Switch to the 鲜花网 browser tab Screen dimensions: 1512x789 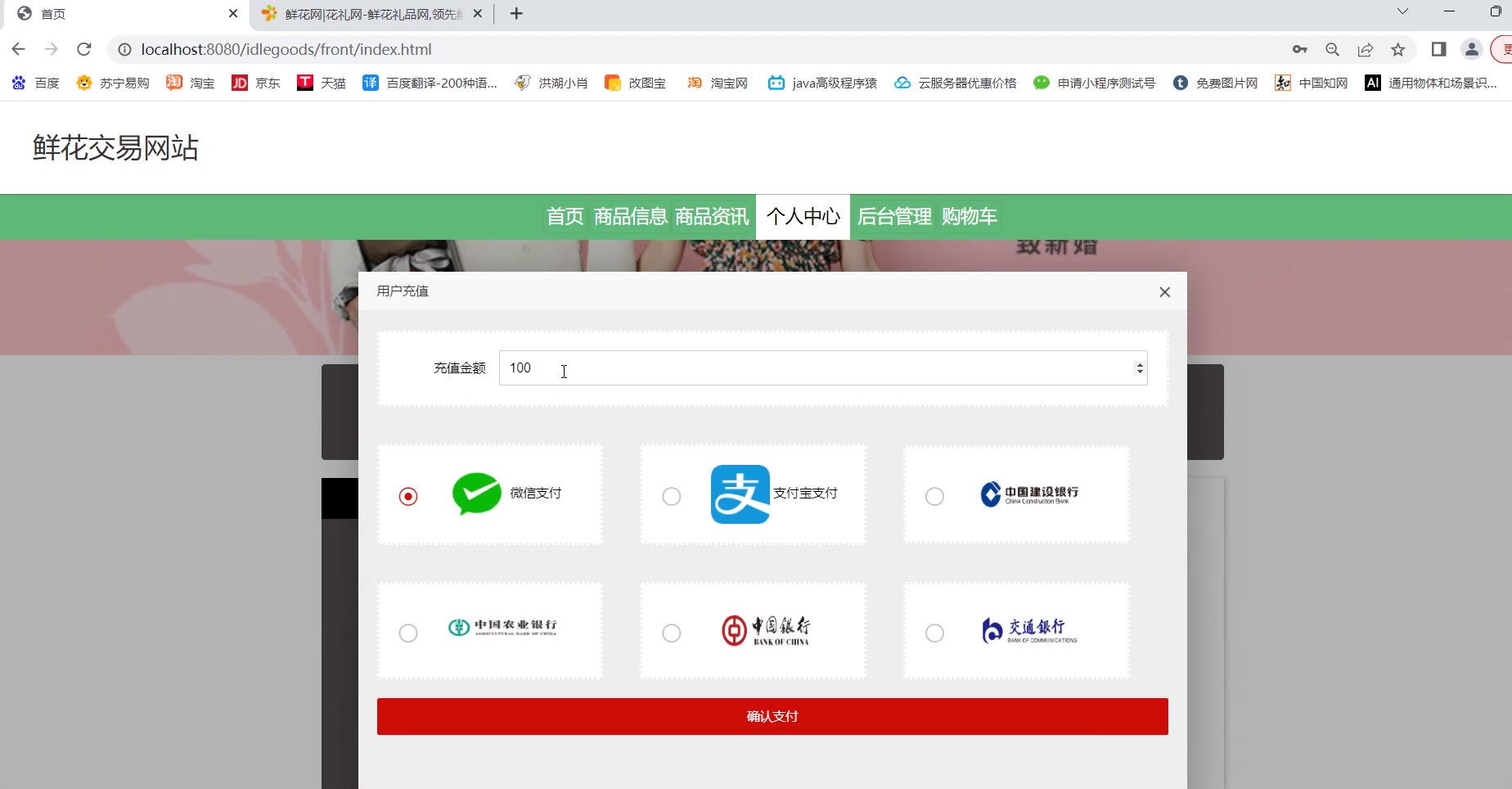point(372,14)
